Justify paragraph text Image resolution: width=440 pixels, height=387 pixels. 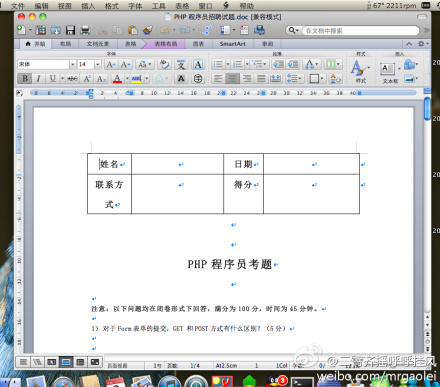pos(261,79)
